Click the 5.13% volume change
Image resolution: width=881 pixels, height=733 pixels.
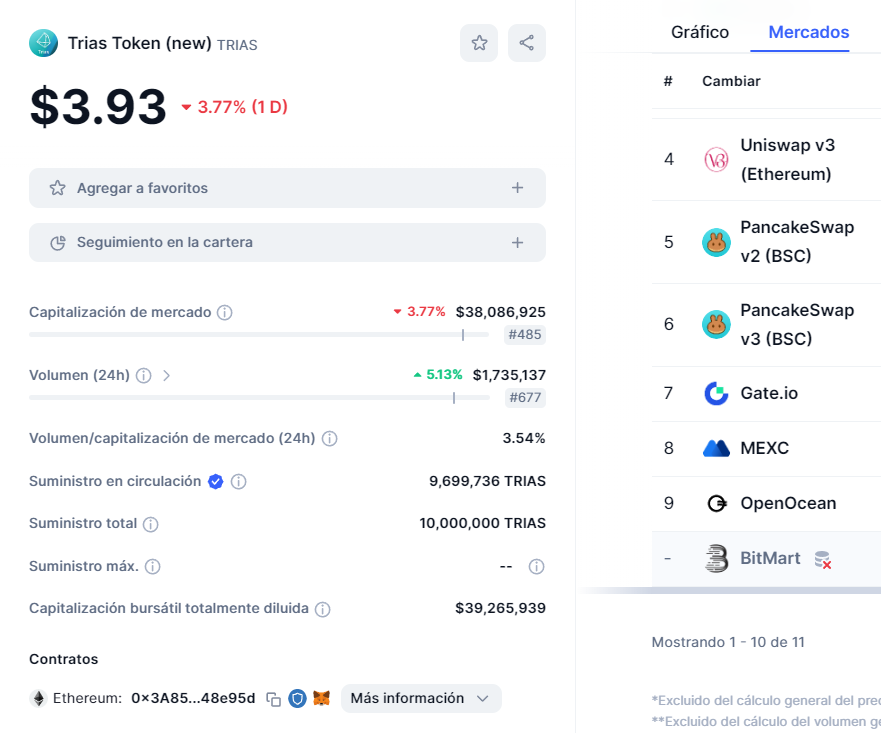click(x=438, y=375)
